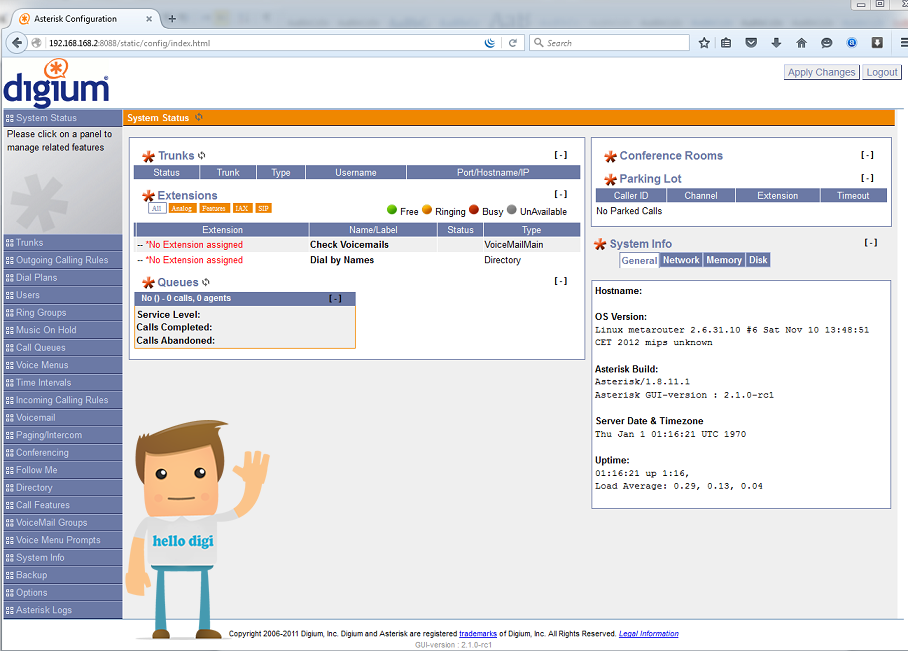Screen dimensions: 908x651
Task: Open a new browser tab
Action: (172, 19)
